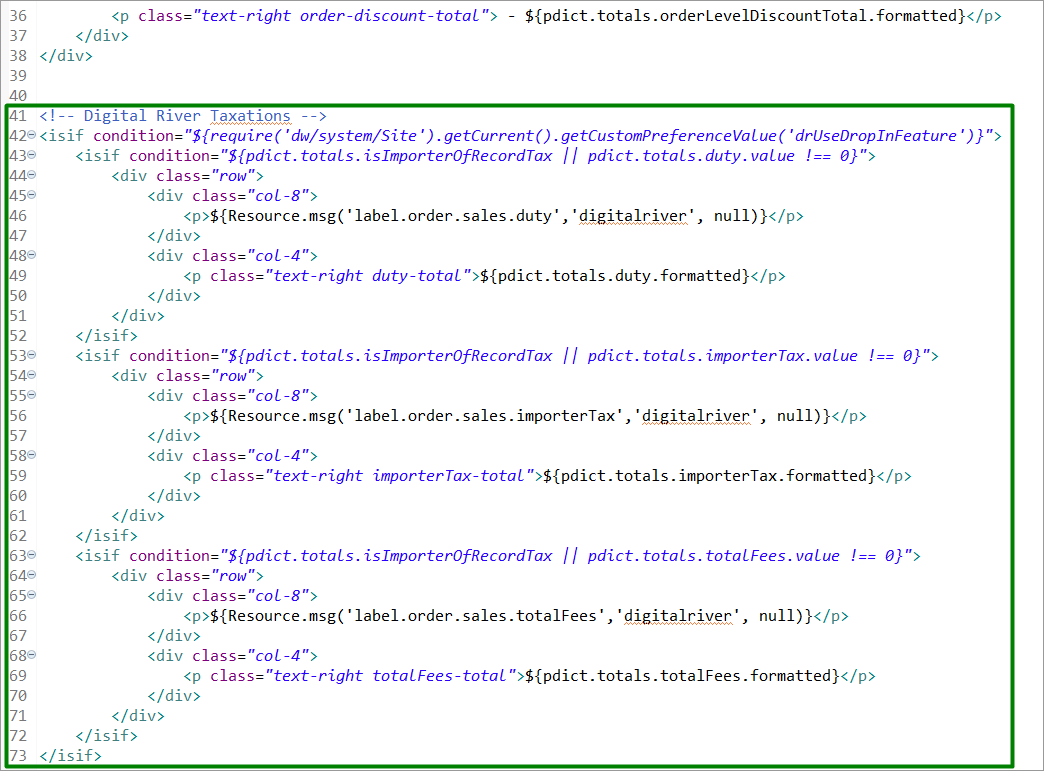Image resolution: width=1044 pixels, height=771 pixels.
Task: Collapse the isif block at line 42
Action: (x=32, y=136)
